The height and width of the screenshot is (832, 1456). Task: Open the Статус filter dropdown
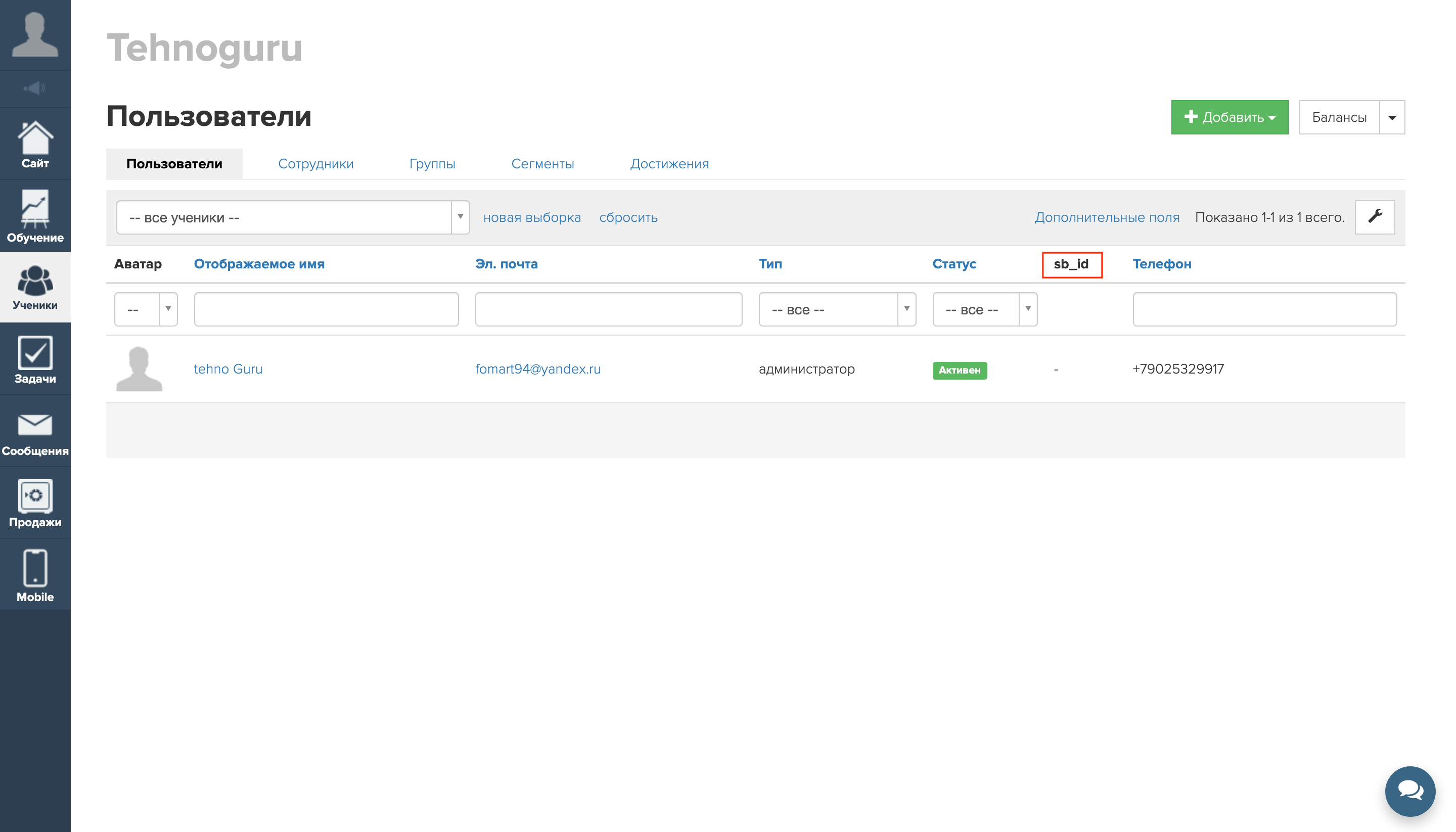[x=985, y=309]
